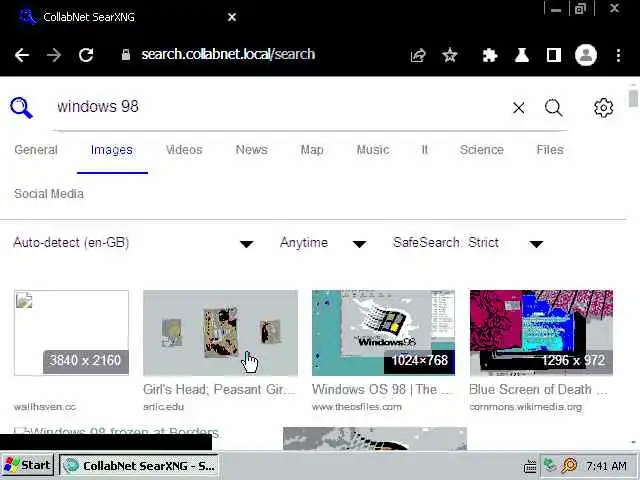The image size is (640, 480).
Task: Expand the Auto-detect language dropdown
Action: coord(133,243)
